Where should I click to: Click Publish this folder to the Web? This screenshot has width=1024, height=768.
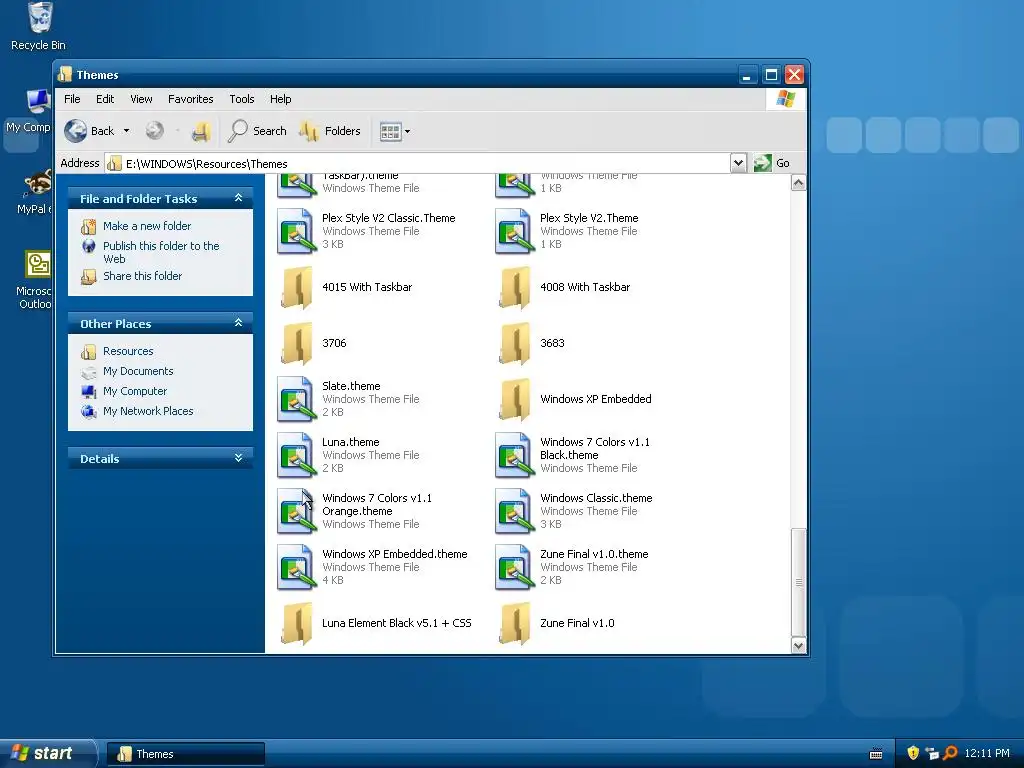pyautogui.click(x=161, y=252)
